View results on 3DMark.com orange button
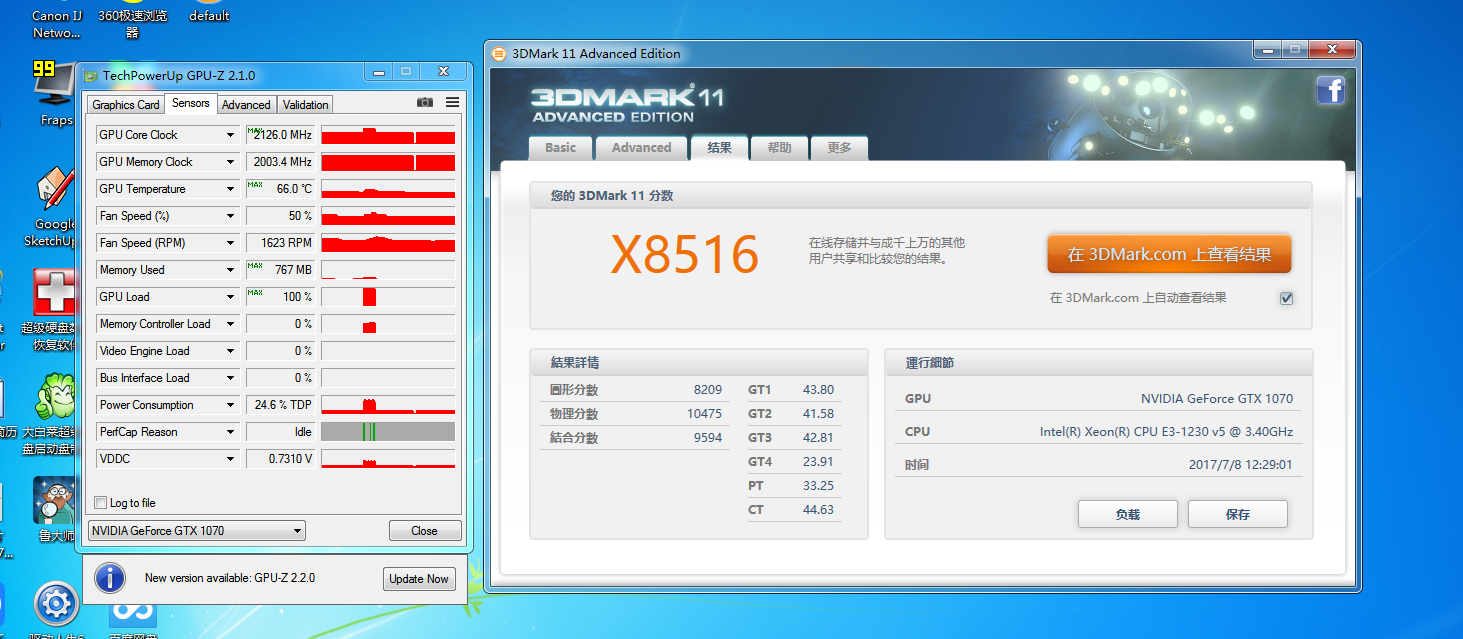The height and width of the screenshot is (639, 1463). 1169,255
